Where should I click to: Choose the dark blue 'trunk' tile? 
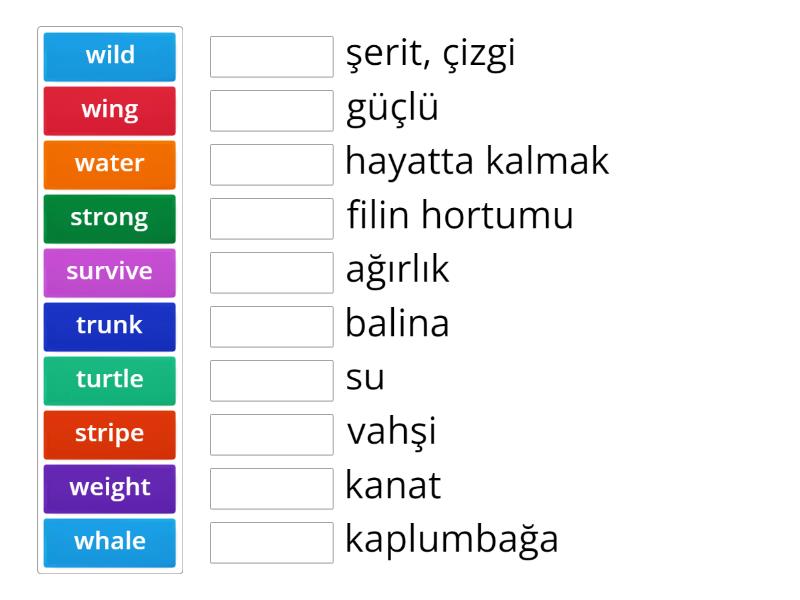pos(110,326)
